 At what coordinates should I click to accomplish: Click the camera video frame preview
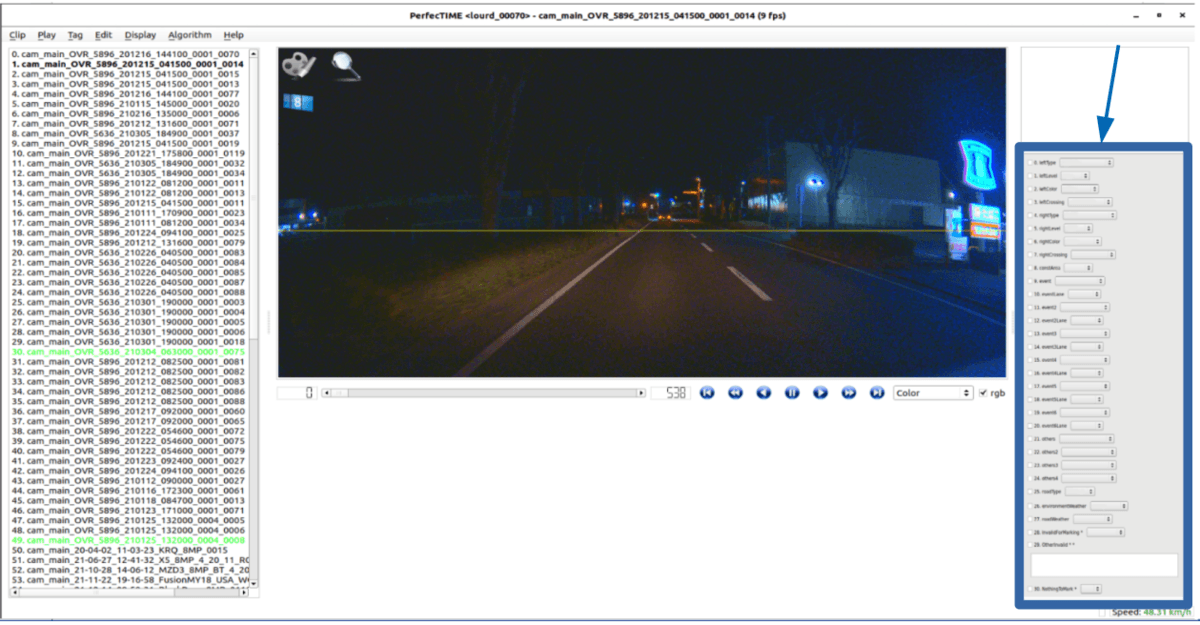pyautogui.click(x=642, y=212)
